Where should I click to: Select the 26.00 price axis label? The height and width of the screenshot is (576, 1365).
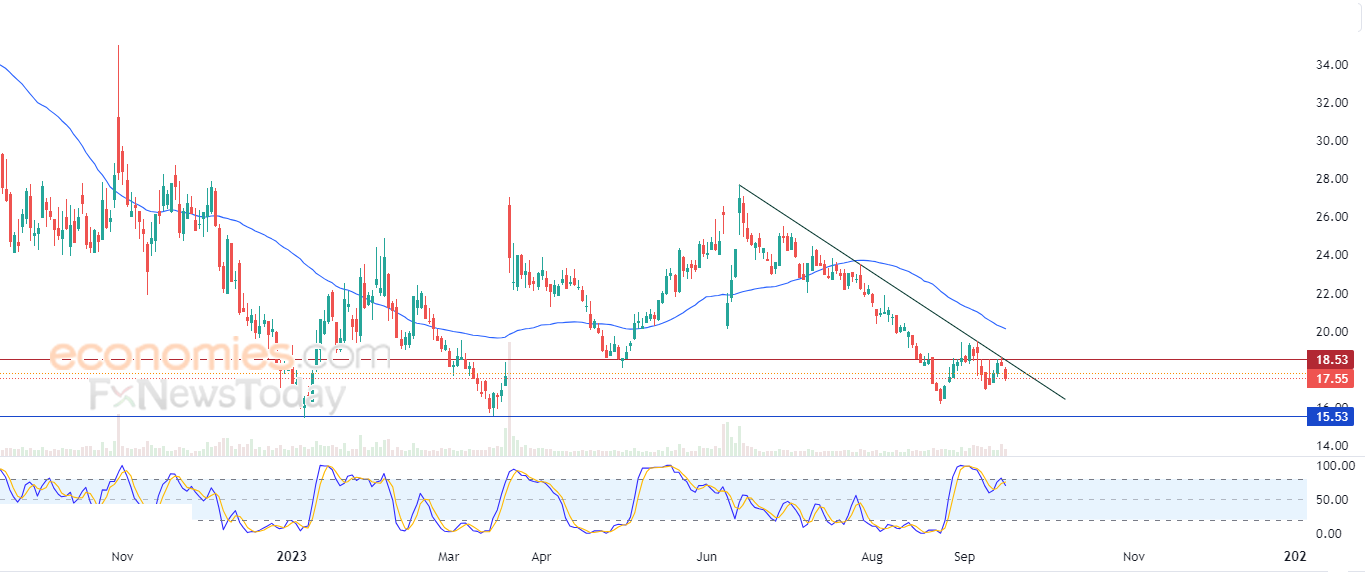click(1332, 217)
